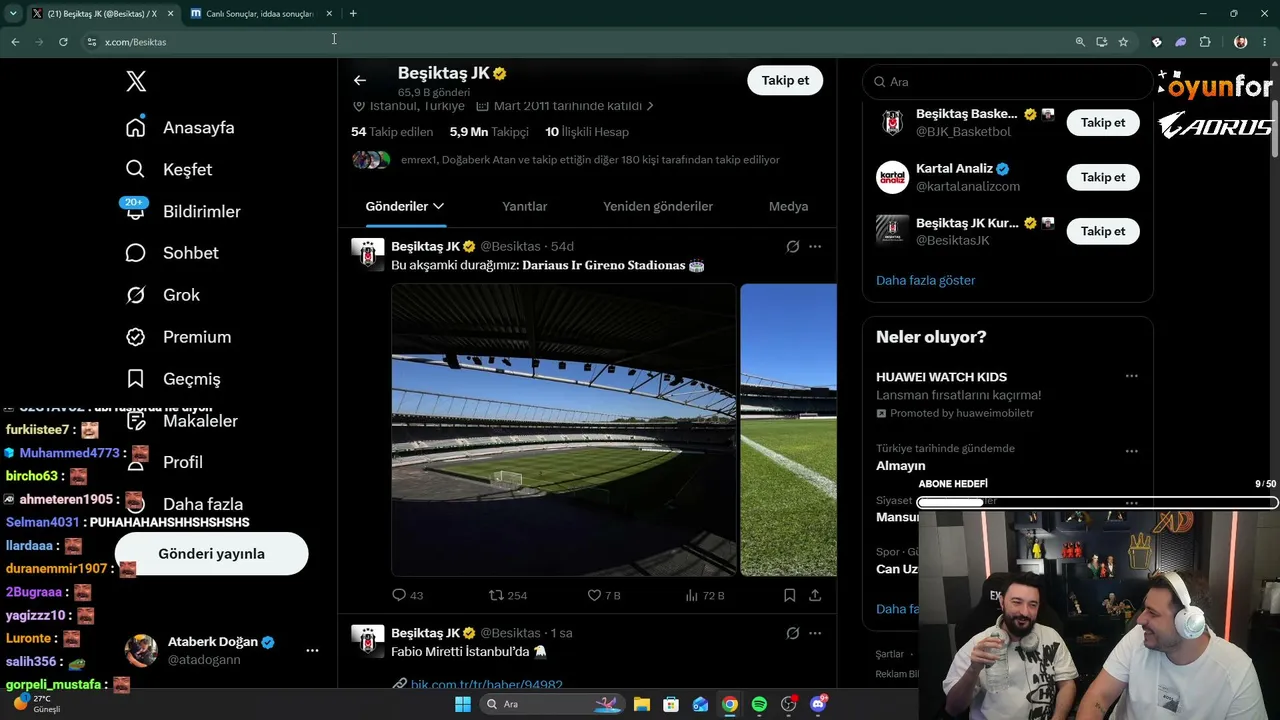Follow Beşiktaş Basketbol account
The height and width of the screenshot is (720, 1280).
[1103, 122]
